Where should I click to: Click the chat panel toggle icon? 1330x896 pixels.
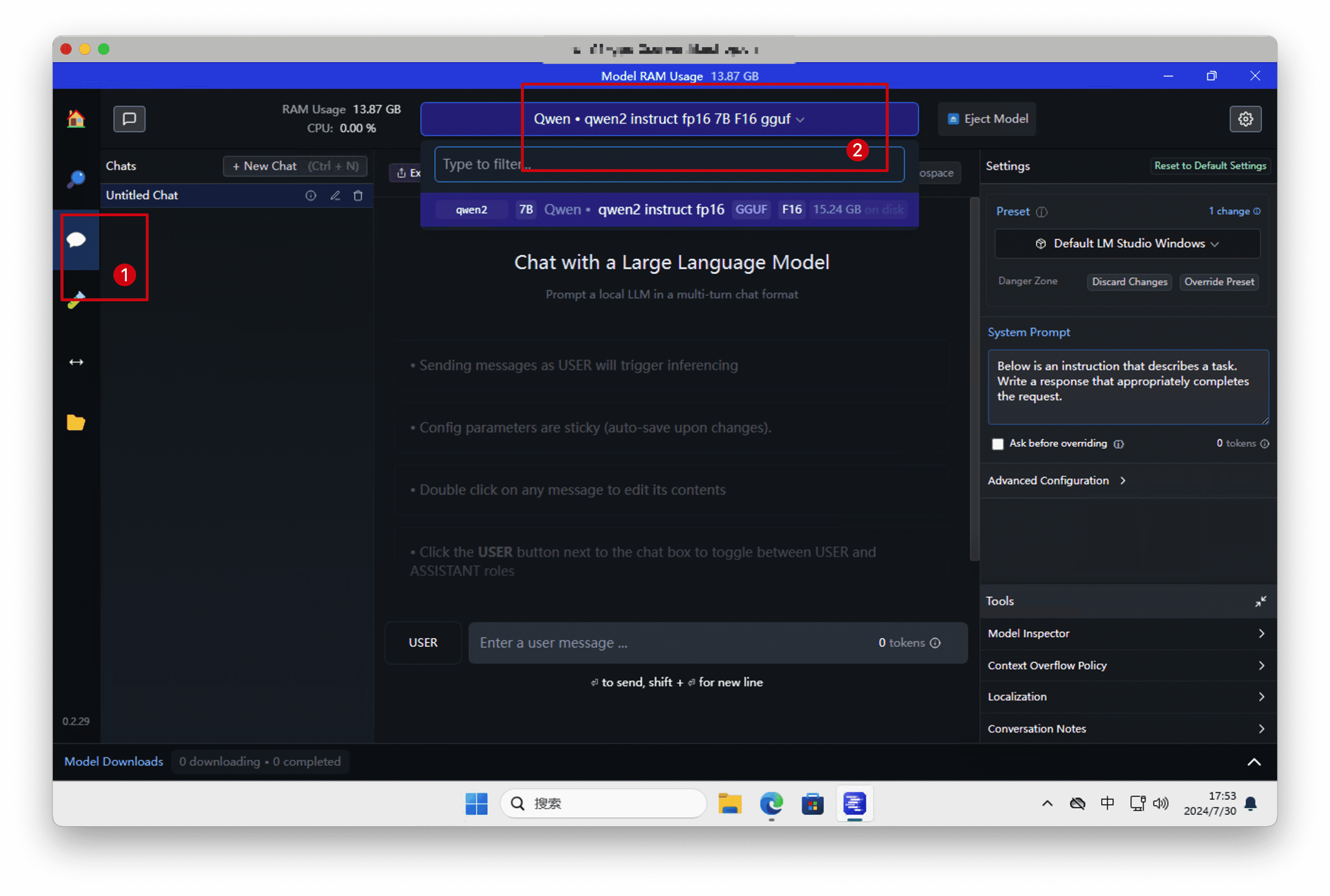tap(129, 119)
